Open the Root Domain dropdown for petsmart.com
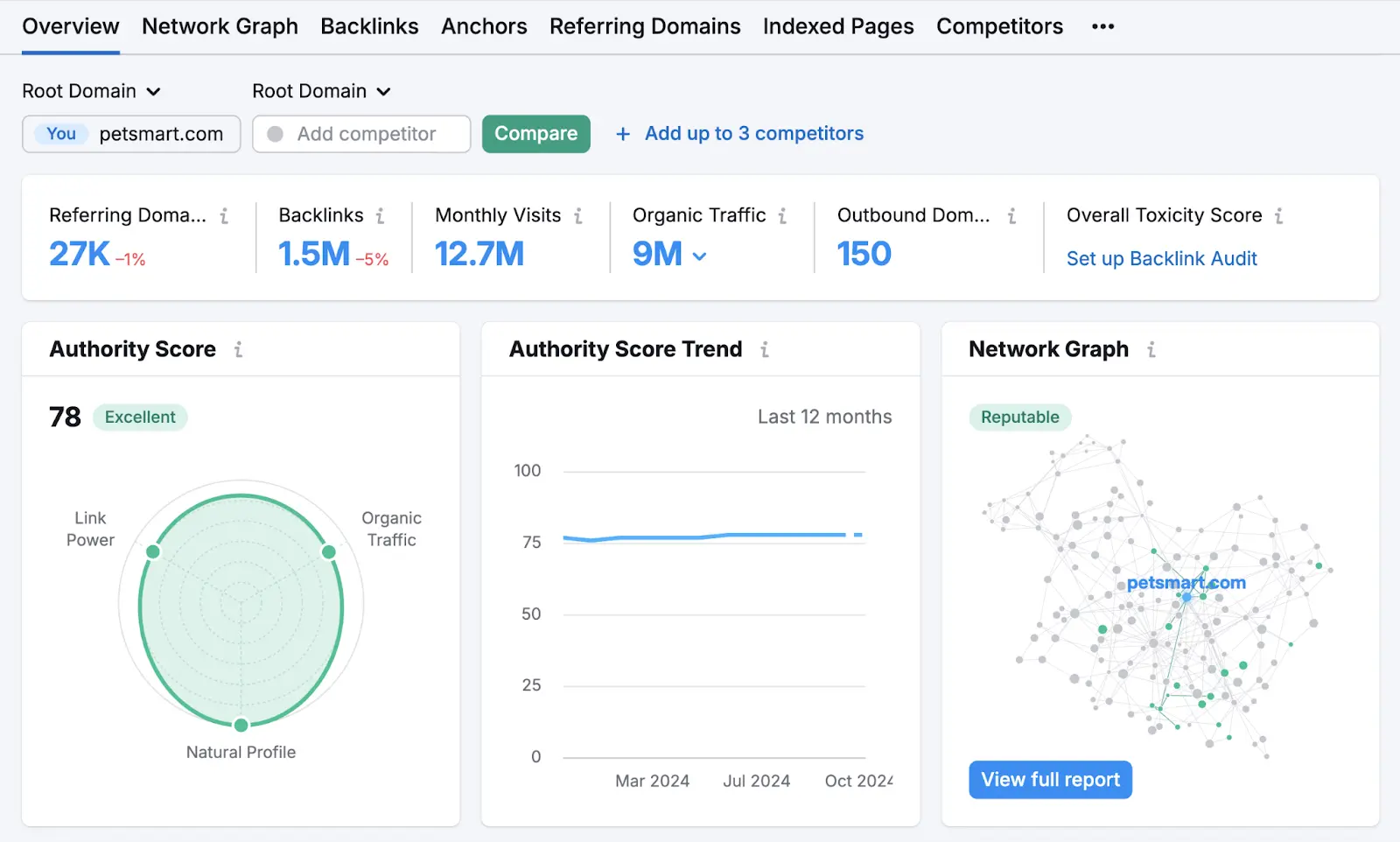 click(x=92, y=91)
